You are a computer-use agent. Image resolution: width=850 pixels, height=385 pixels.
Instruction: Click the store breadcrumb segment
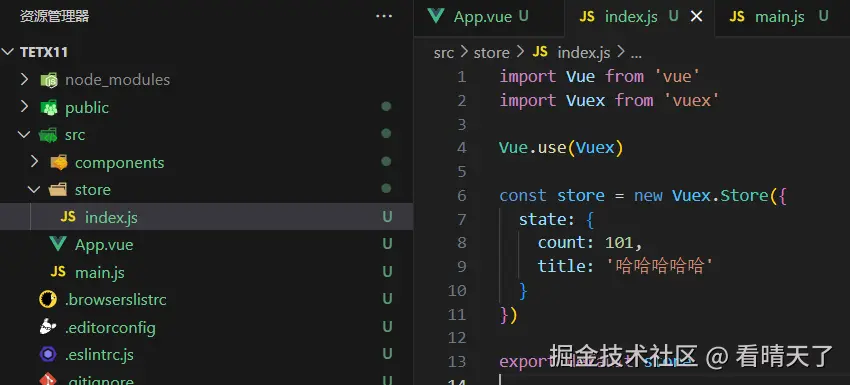[492, 53]
